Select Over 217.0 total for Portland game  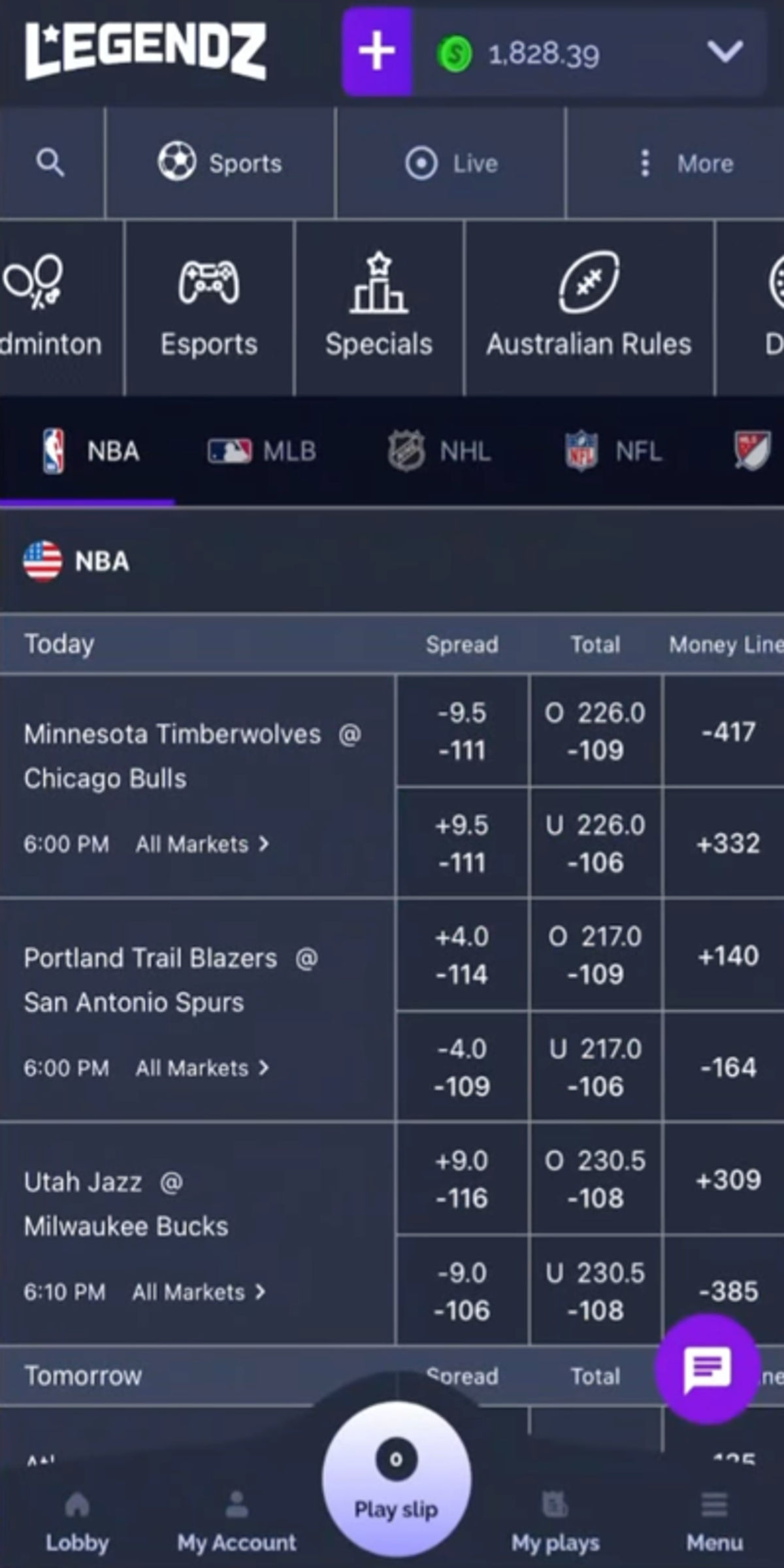(595, 955)
